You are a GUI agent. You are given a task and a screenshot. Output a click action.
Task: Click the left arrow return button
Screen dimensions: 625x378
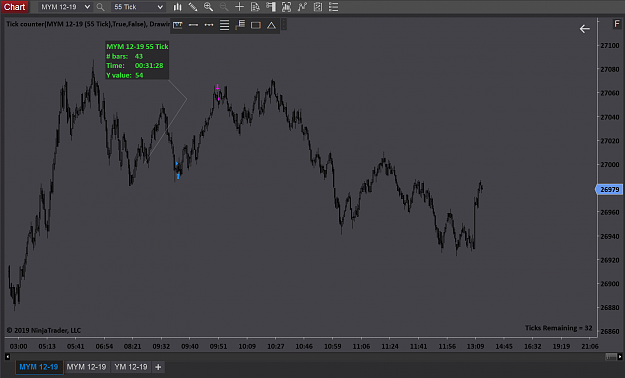pos(584,29)
